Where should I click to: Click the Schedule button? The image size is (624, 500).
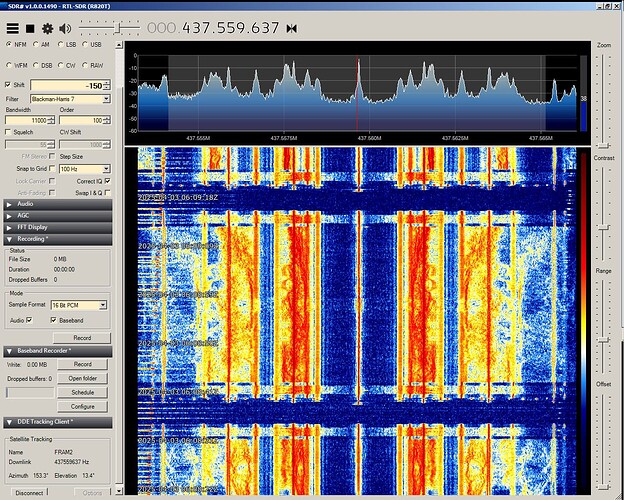coord(82,393)
